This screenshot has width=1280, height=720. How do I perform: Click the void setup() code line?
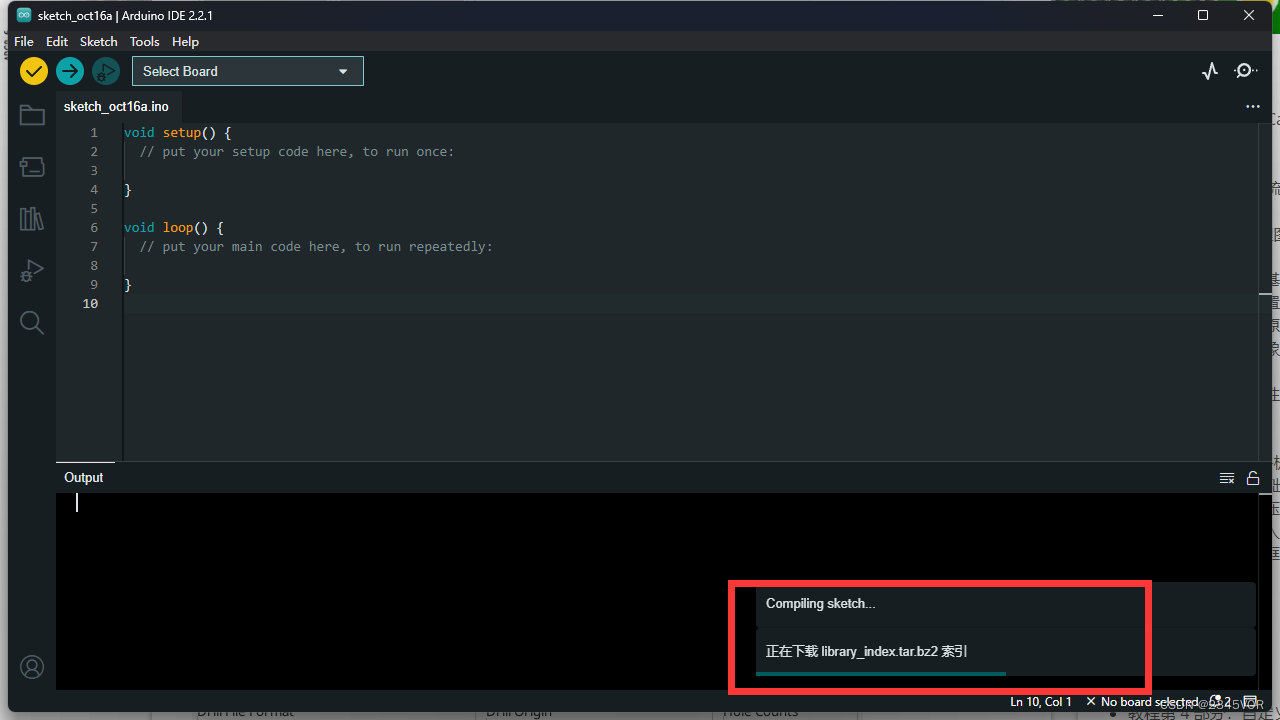178,132
